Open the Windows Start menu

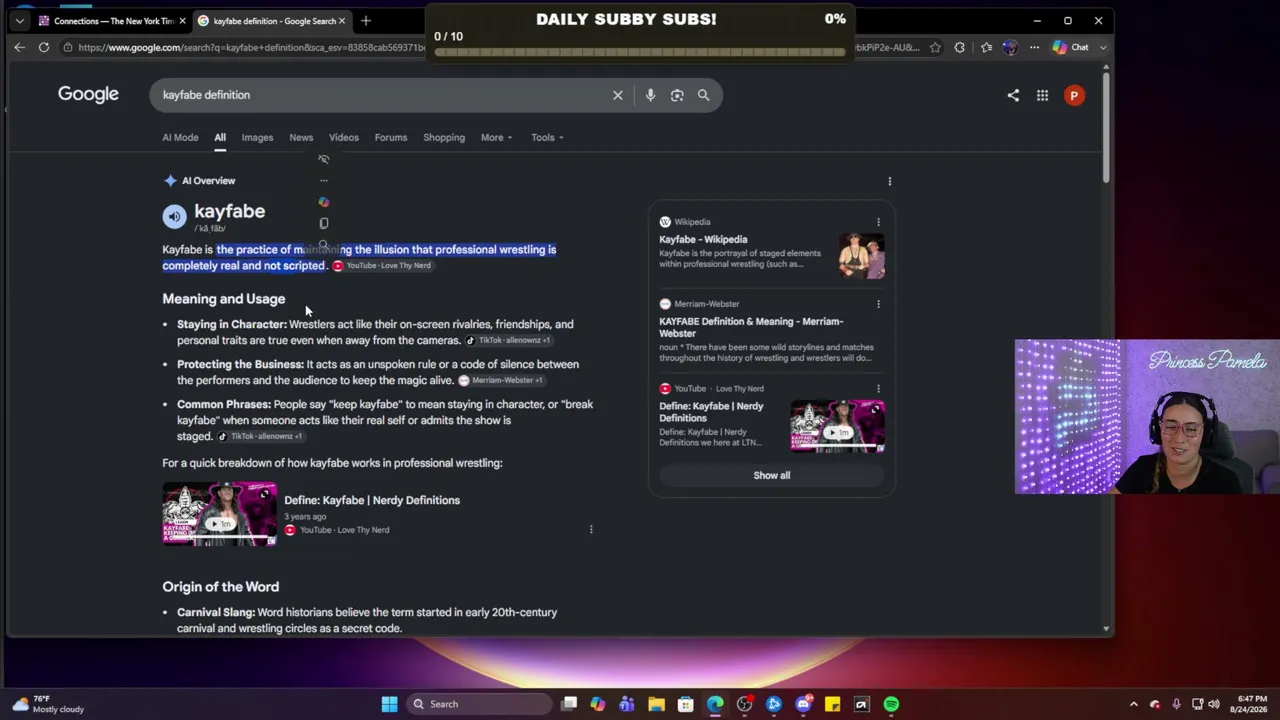[x=389, y=704]
